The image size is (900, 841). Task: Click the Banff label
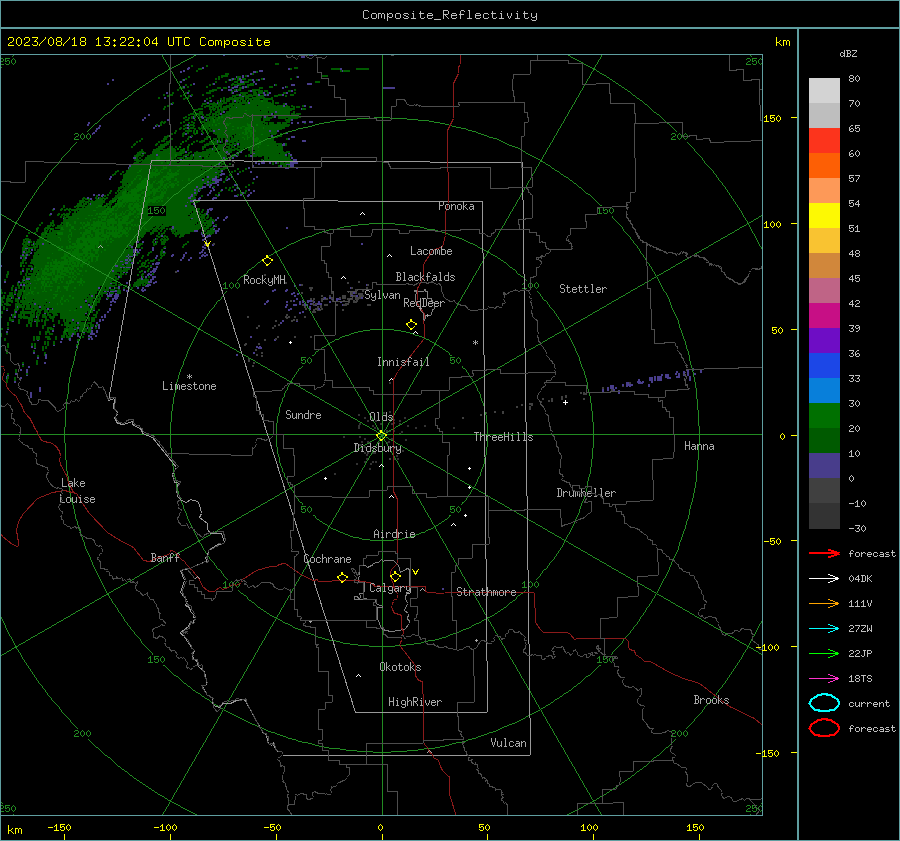(x=165, y=557)
